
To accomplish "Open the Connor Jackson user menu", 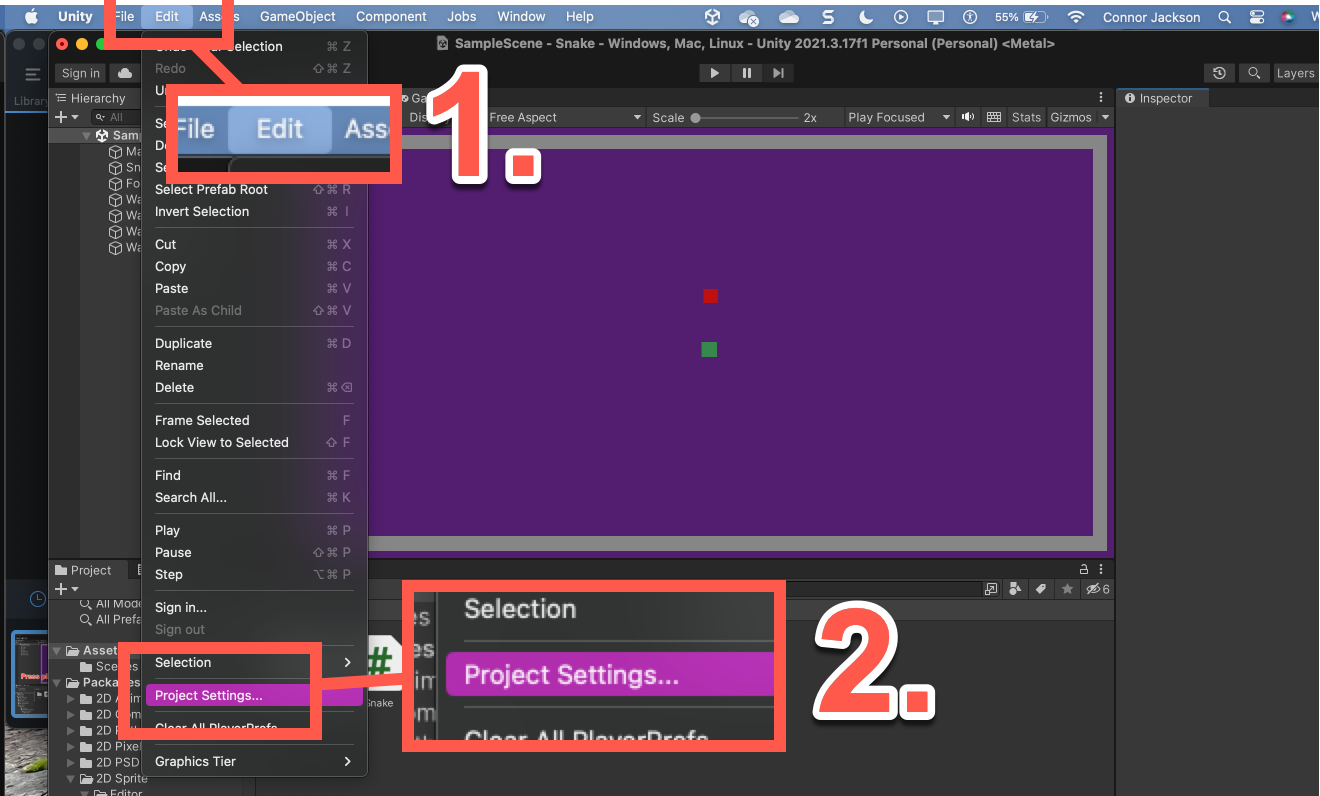I will pyautogui.click(x=1151, y=17).
